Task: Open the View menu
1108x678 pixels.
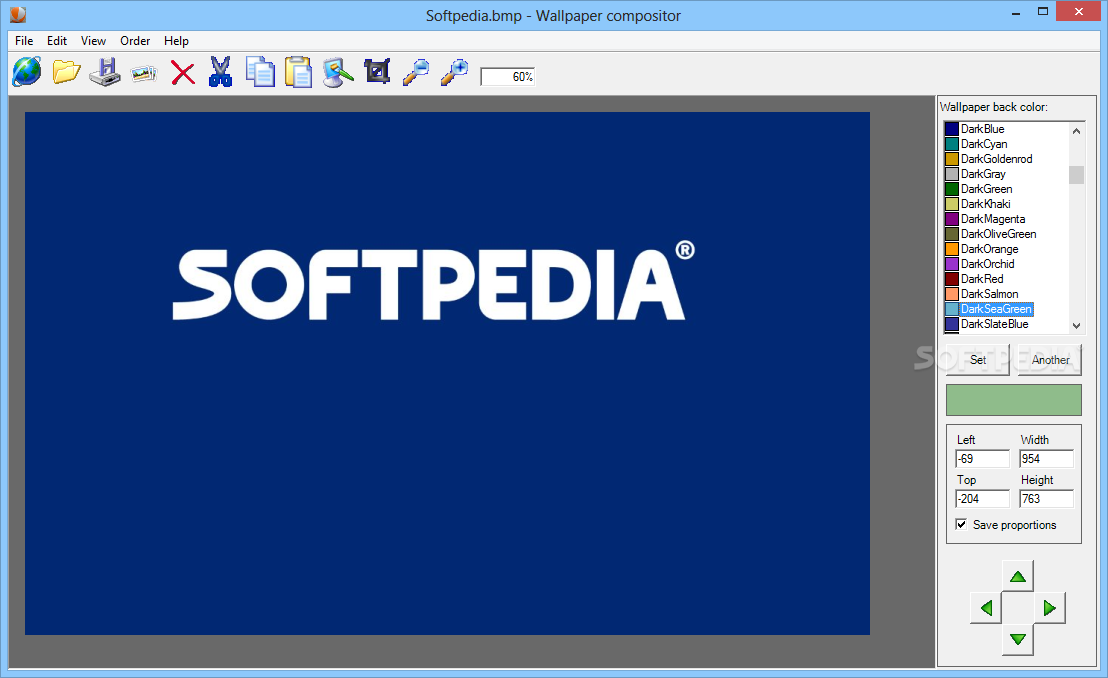Action: (93, 41)
